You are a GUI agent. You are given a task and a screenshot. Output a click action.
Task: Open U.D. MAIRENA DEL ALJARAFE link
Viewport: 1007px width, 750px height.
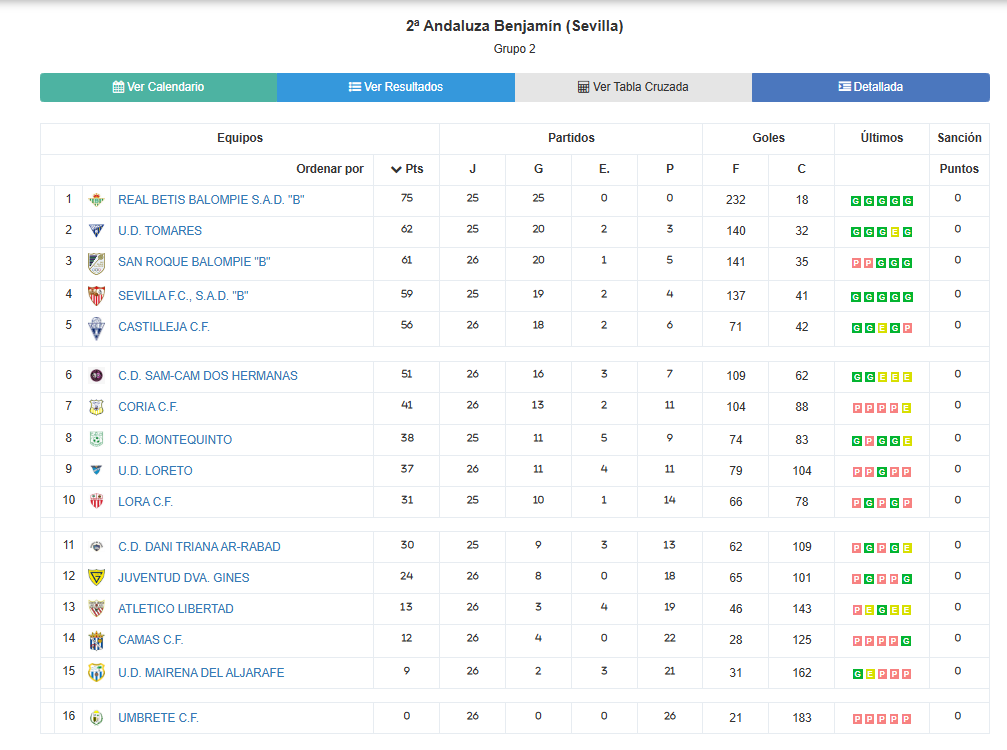point(201,673)
